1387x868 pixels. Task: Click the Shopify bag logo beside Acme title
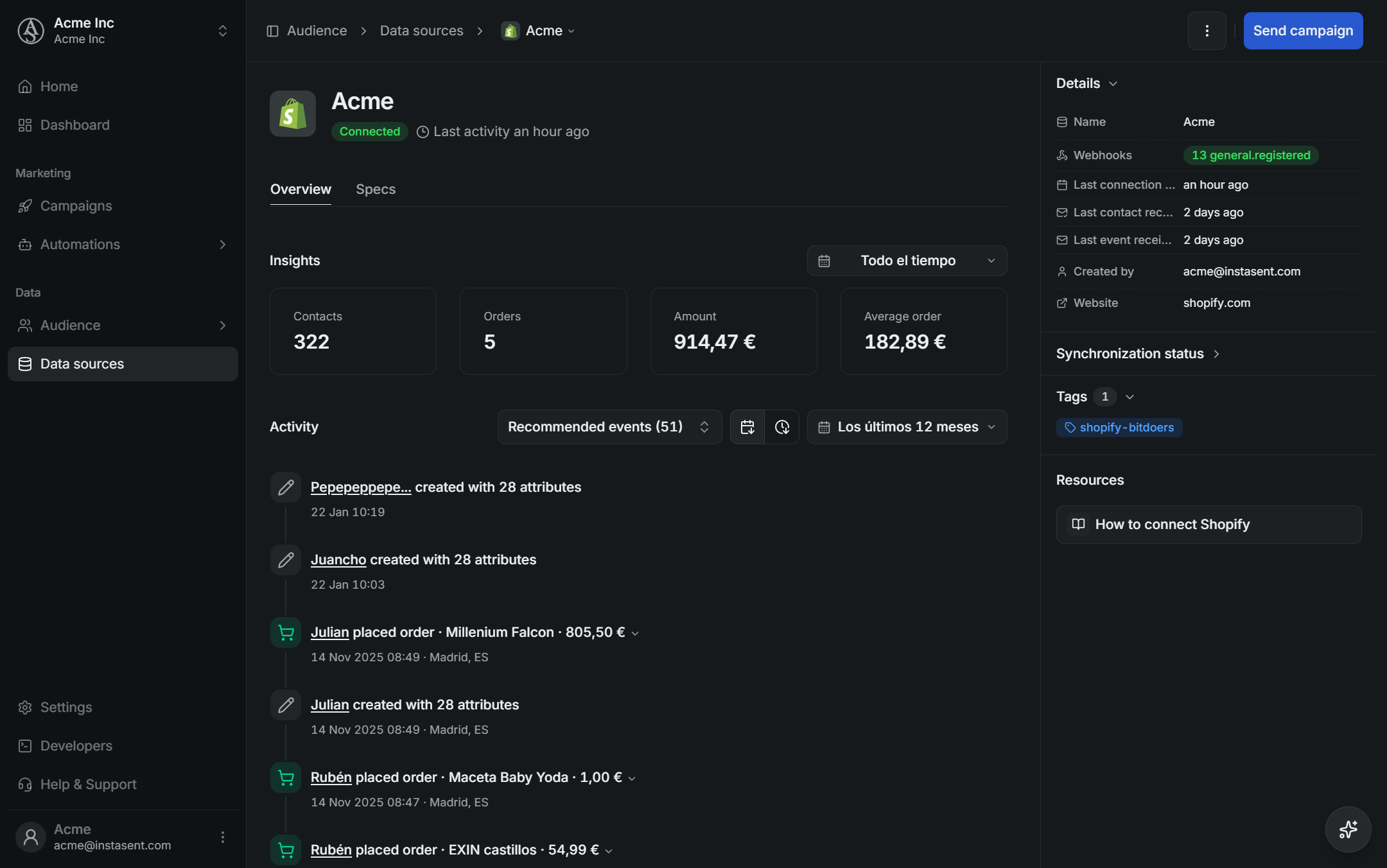click(293, 114)
